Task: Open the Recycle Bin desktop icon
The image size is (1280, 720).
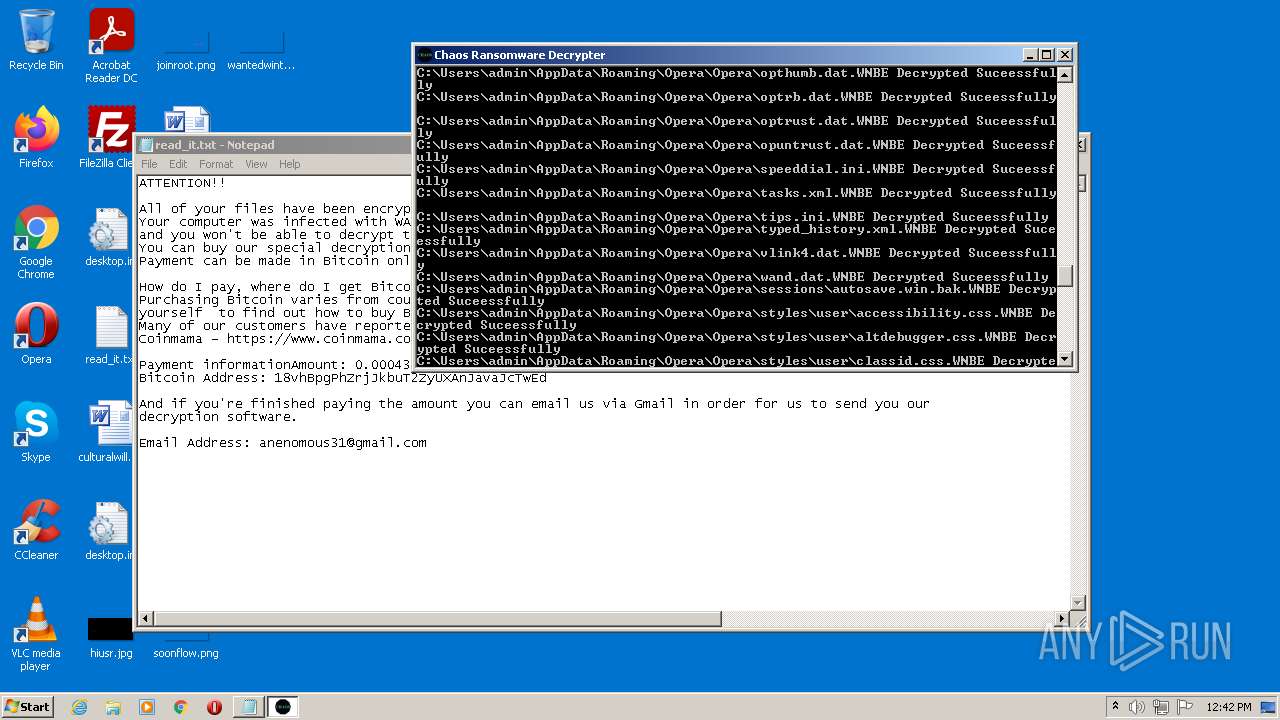Action: pos(36,40)
